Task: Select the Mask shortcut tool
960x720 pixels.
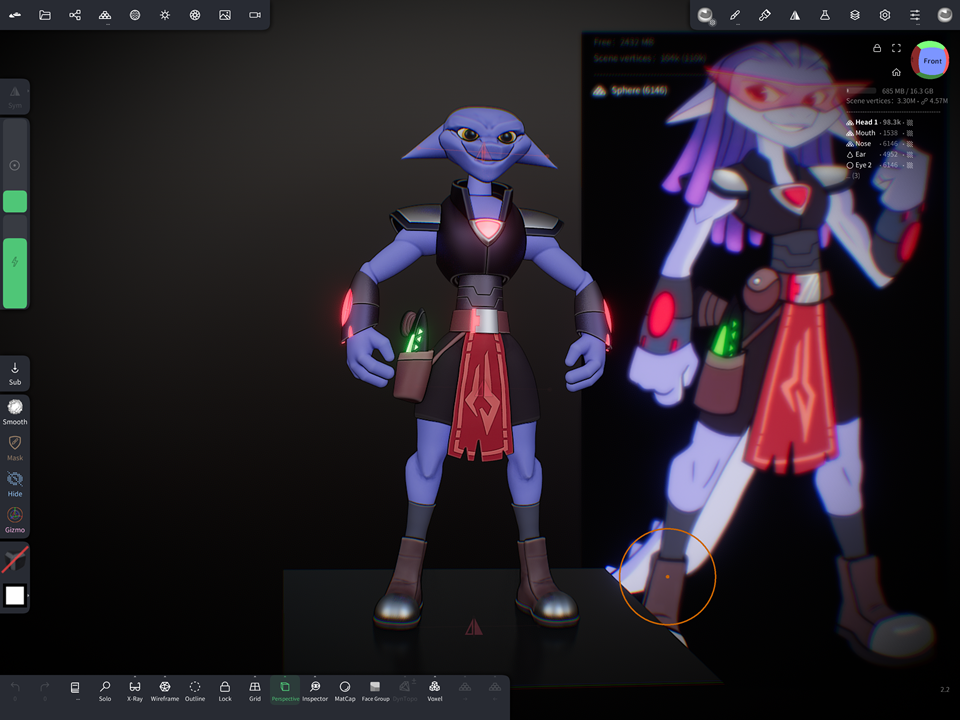Action: 15,448
